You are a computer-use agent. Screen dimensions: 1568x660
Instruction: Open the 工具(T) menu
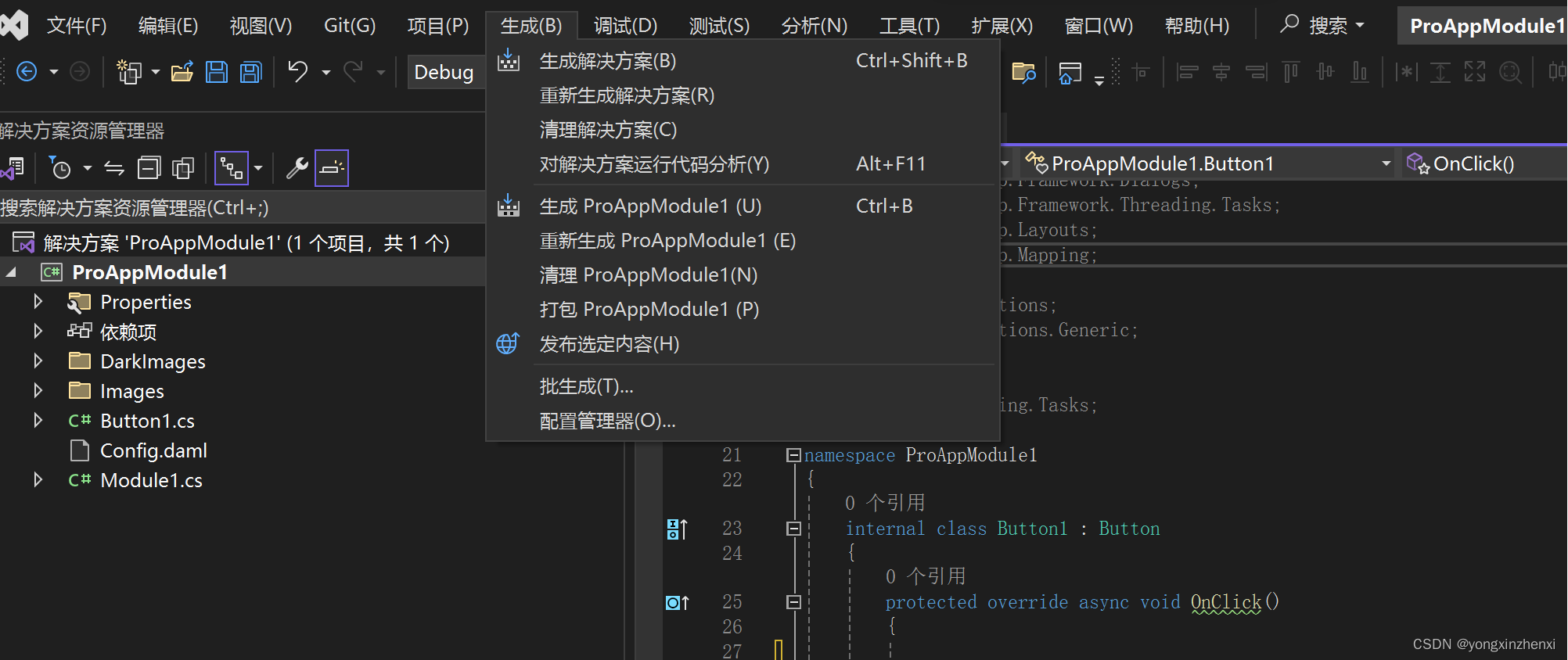pyautogui.click(x=909, y=26)
